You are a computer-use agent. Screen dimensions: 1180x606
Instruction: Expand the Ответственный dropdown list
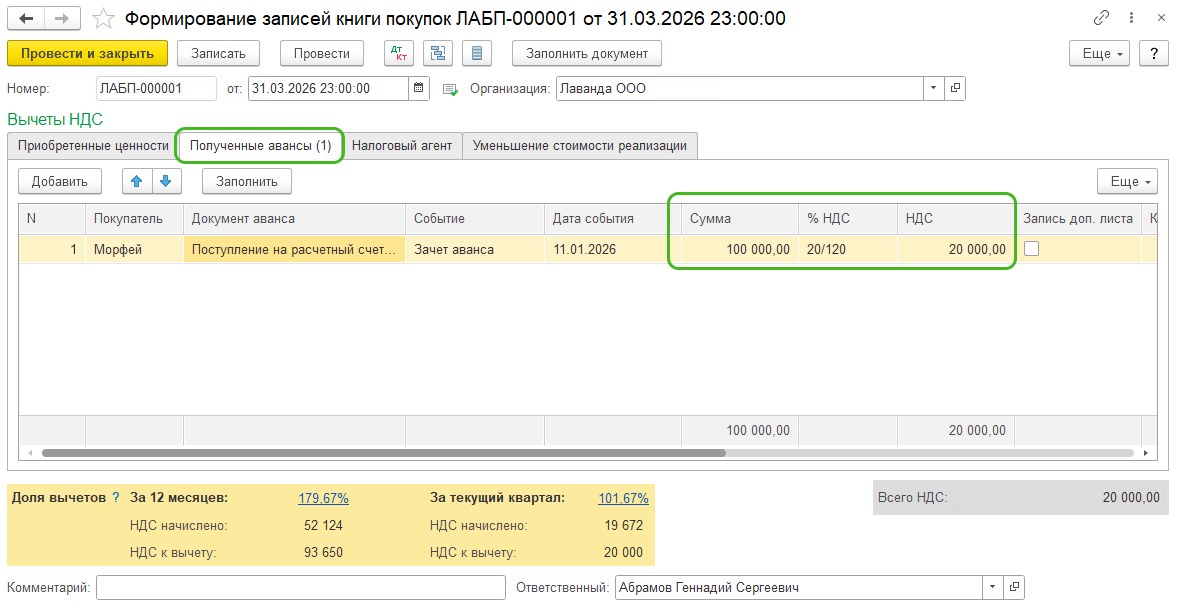tap(992, 587)
